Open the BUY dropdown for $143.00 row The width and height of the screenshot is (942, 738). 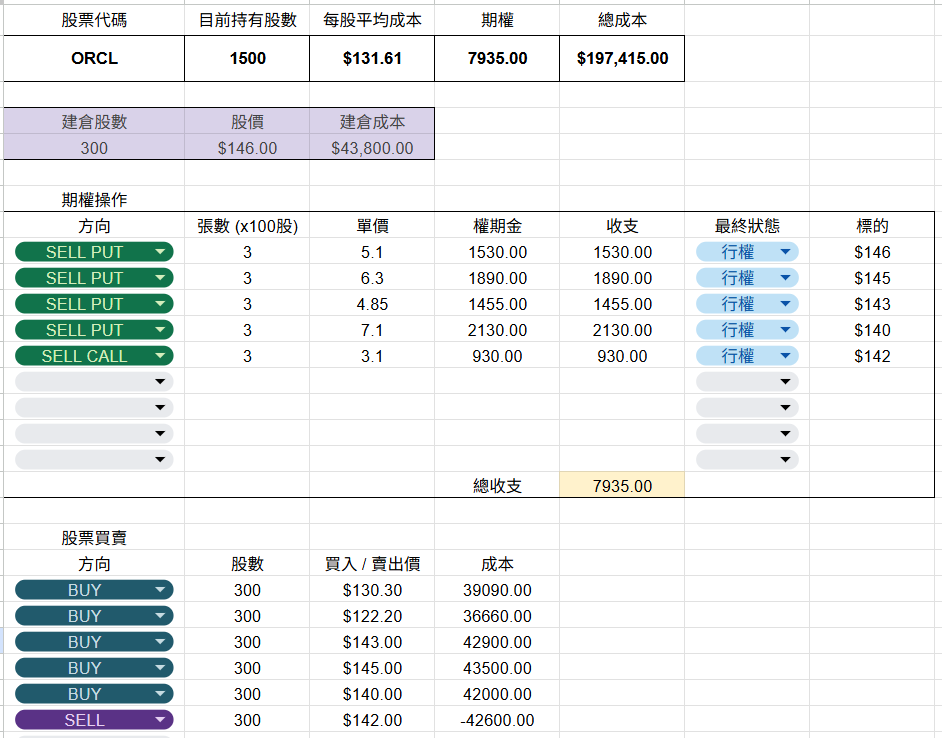[94, 642]
